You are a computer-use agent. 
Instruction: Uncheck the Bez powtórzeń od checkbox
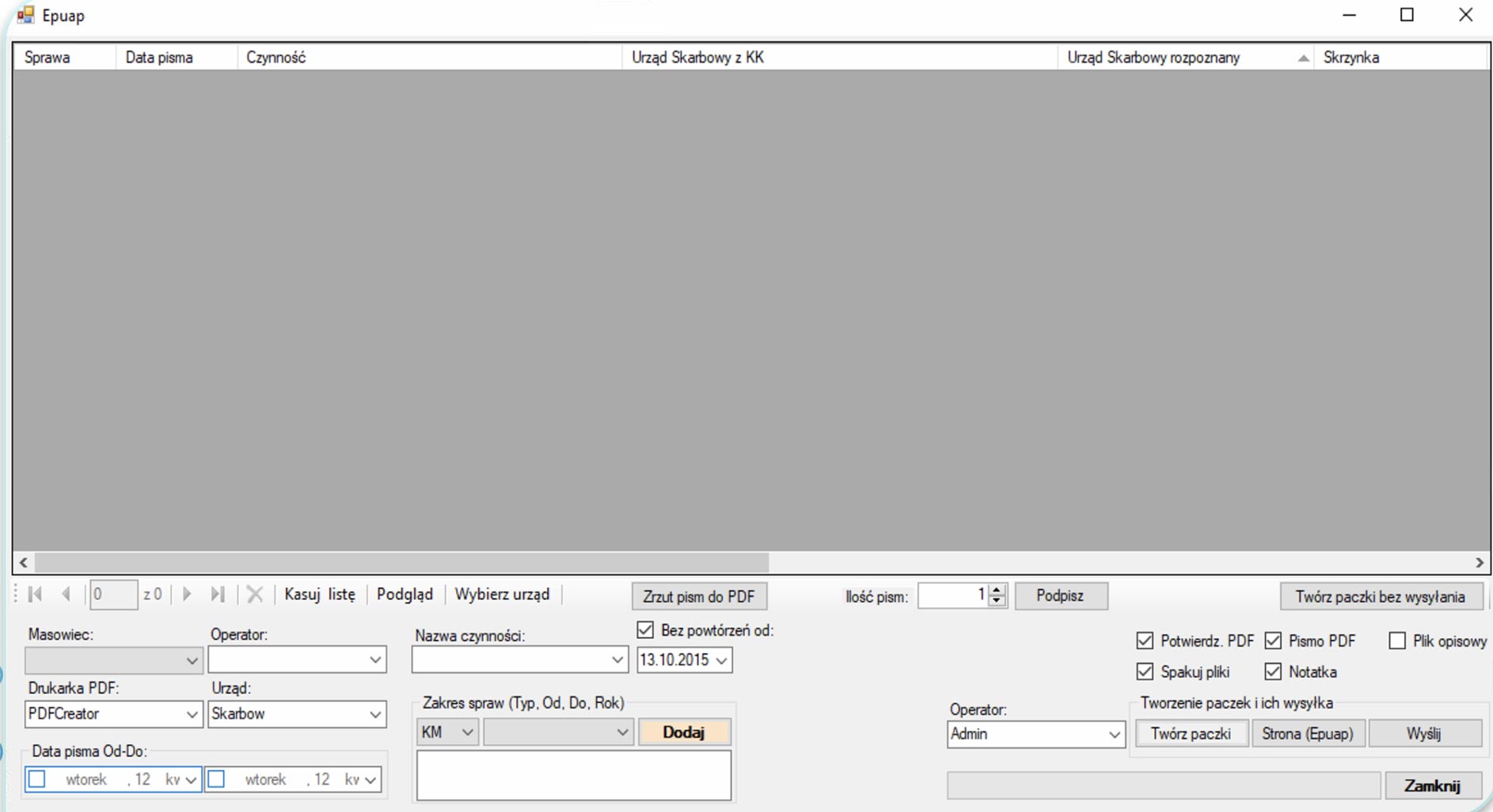pos(645,630)
